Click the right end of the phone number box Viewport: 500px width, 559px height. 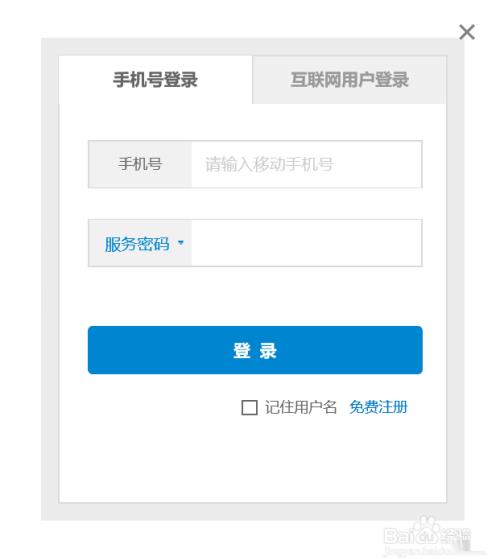click(x=410, y=164)
